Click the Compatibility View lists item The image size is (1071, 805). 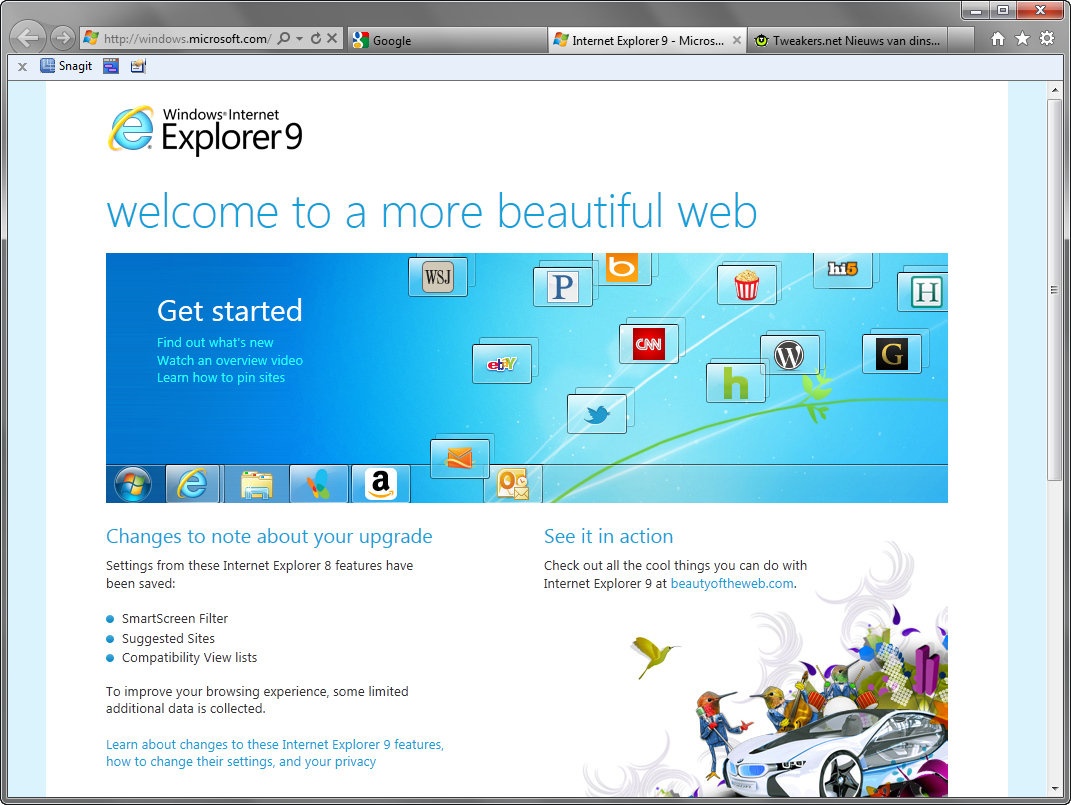click(189, 658)
